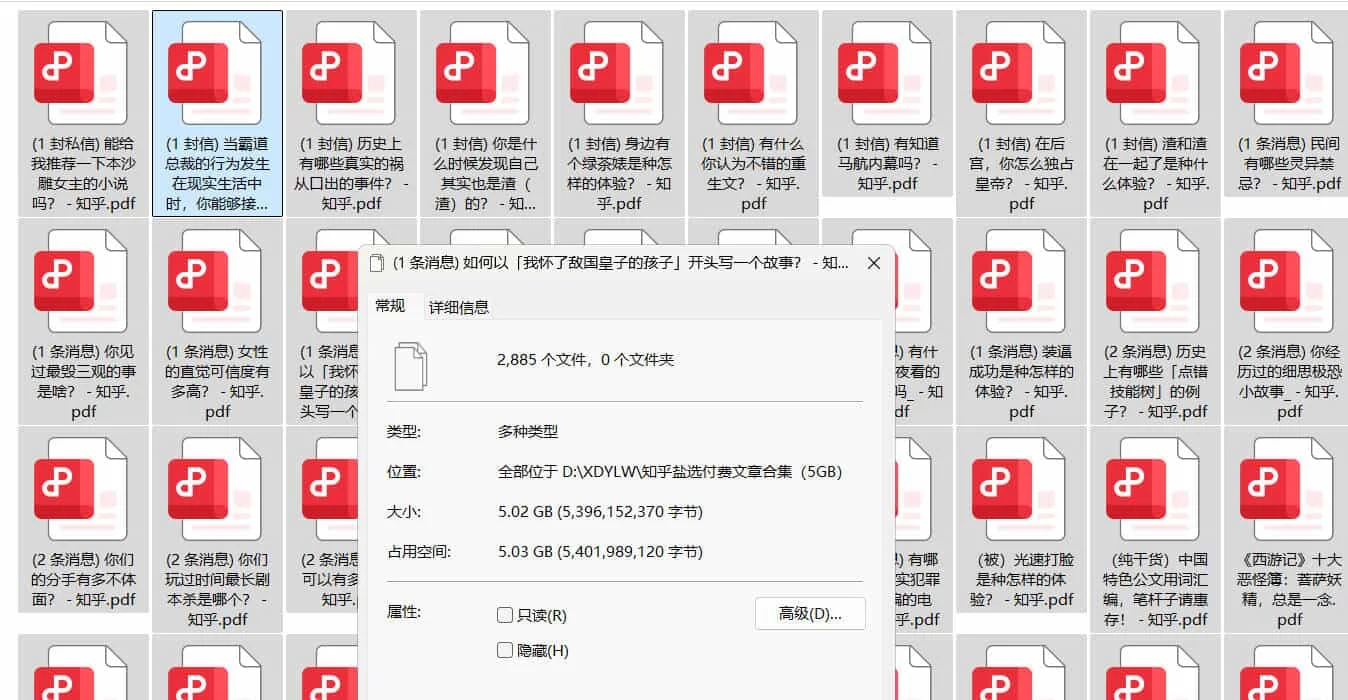The width and height of the screenshot is (1348, 700).
Task: Switch to the 常规 tab
Action: 391,307
